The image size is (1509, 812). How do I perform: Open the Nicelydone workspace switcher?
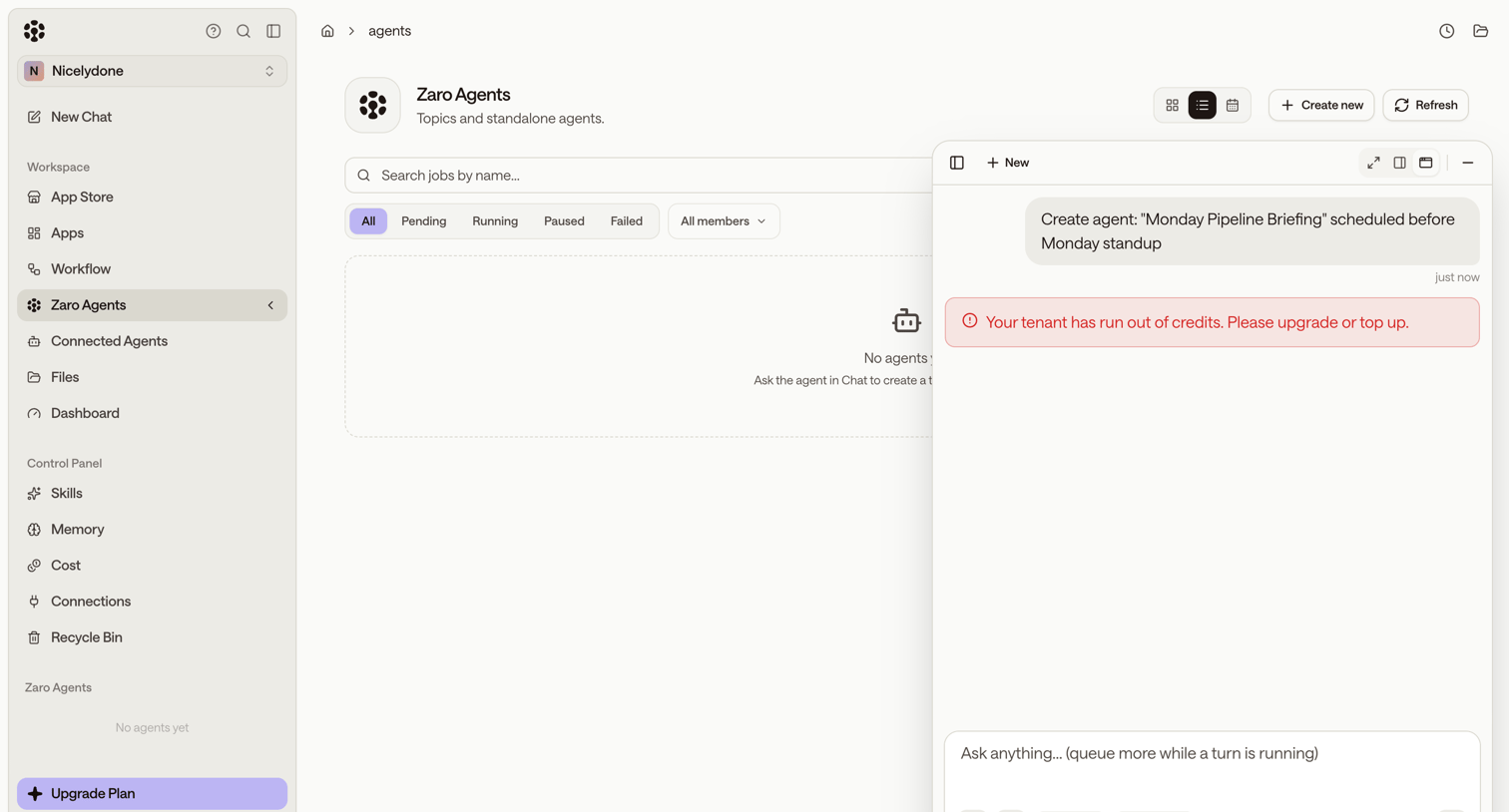click(152, 71)
